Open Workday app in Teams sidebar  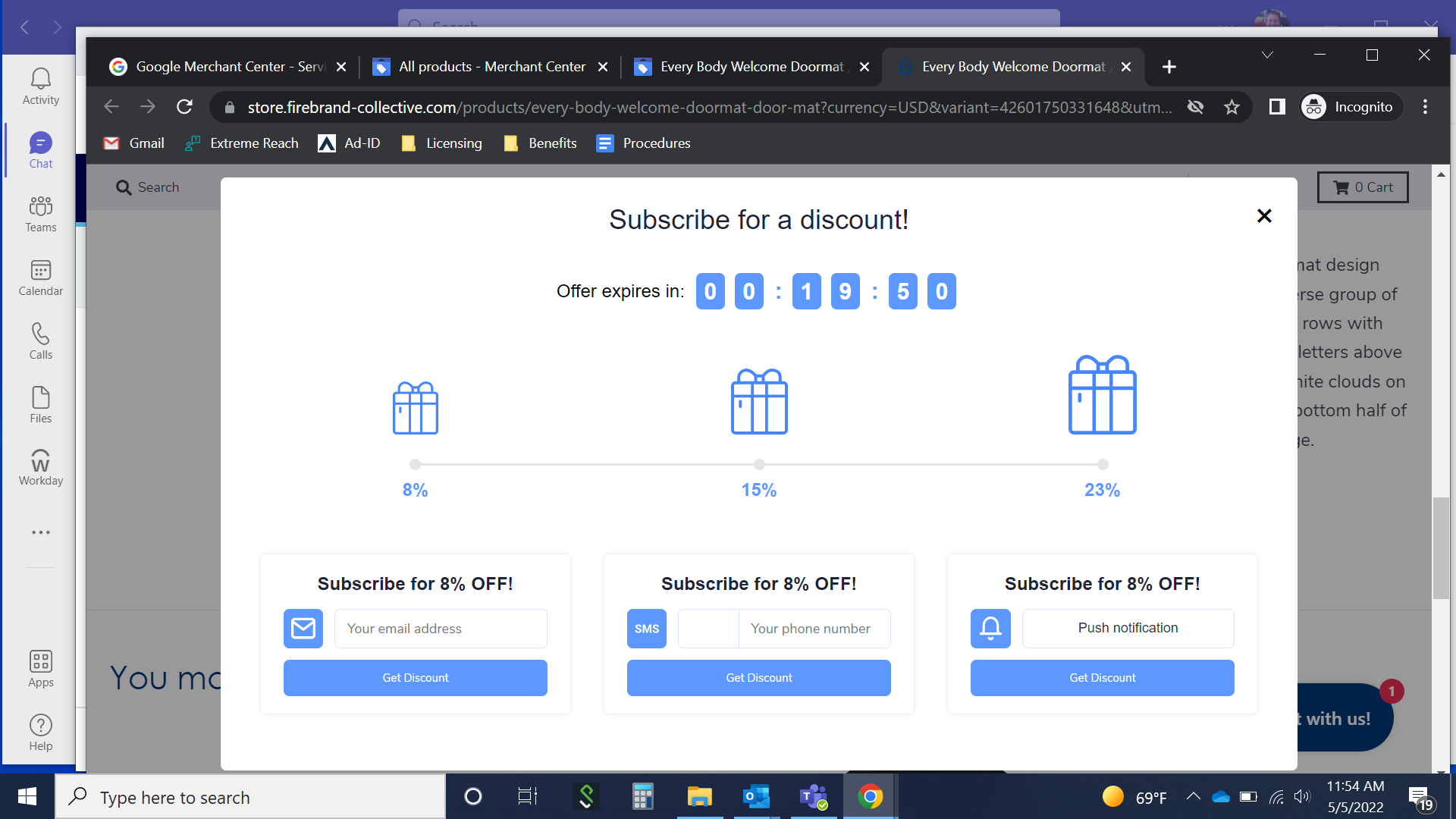tap(41, 467)
